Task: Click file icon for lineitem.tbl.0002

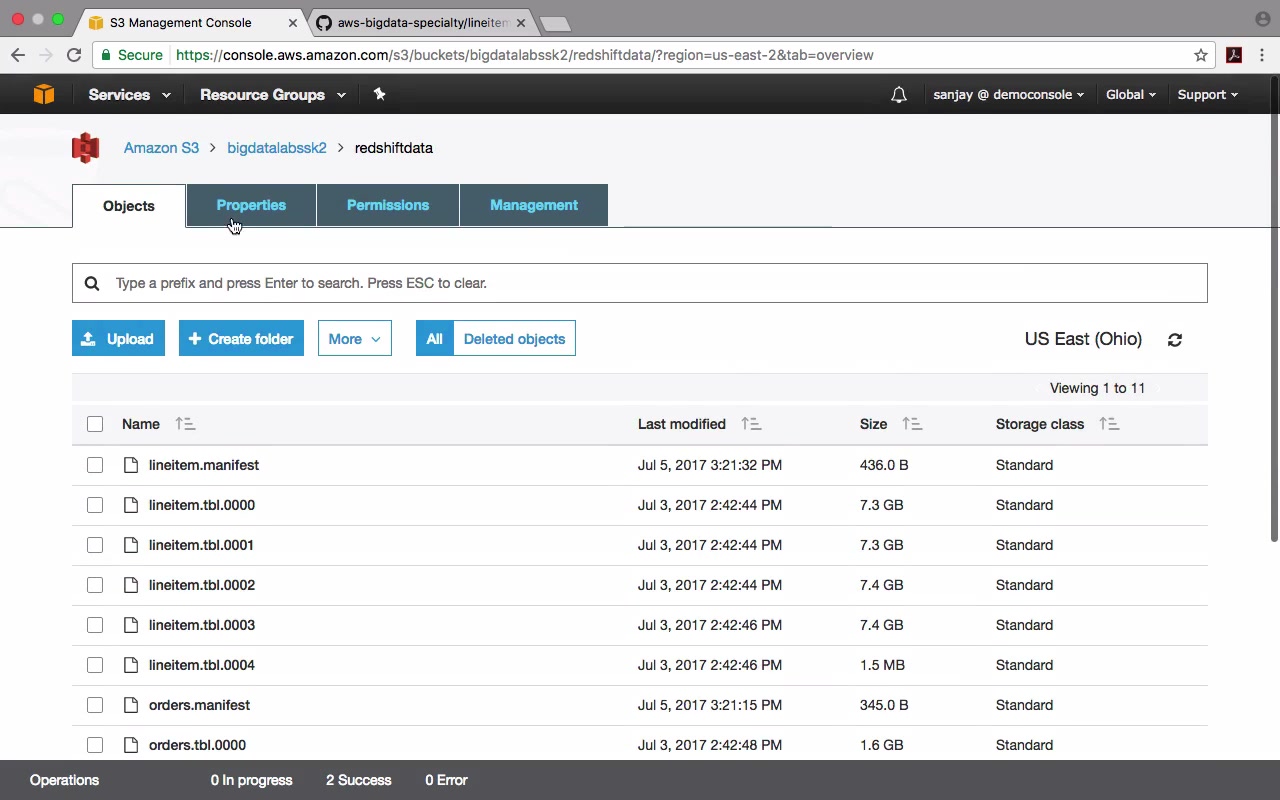Action: [x=131, y=585]
